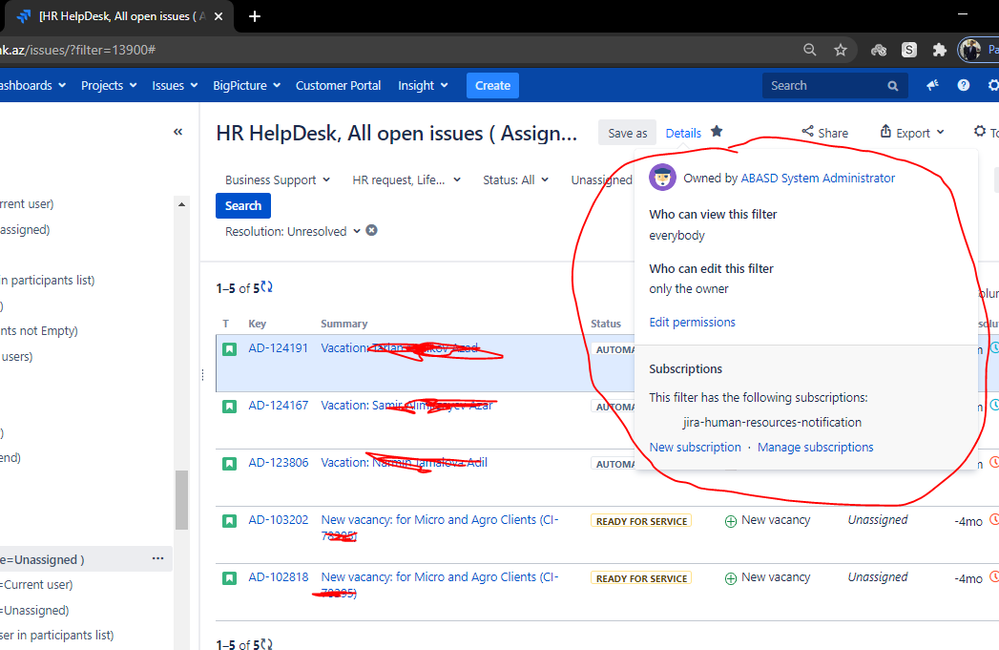Open the Business Support project dropdown
The height and width of the screenshot is (650, 999).
(277, 180)
